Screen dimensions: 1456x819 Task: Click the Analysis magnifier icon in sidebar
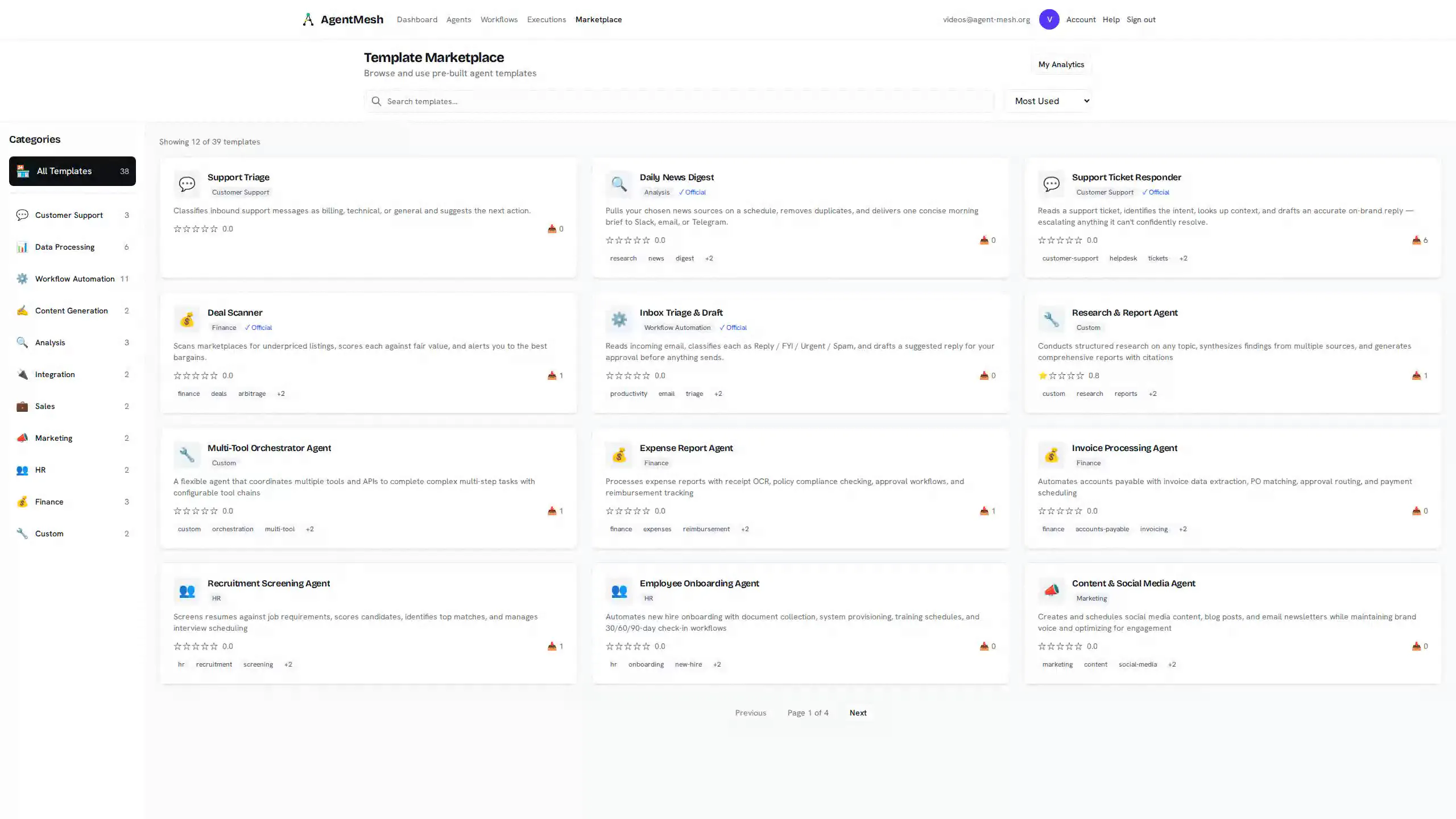[x=22, y=342]
